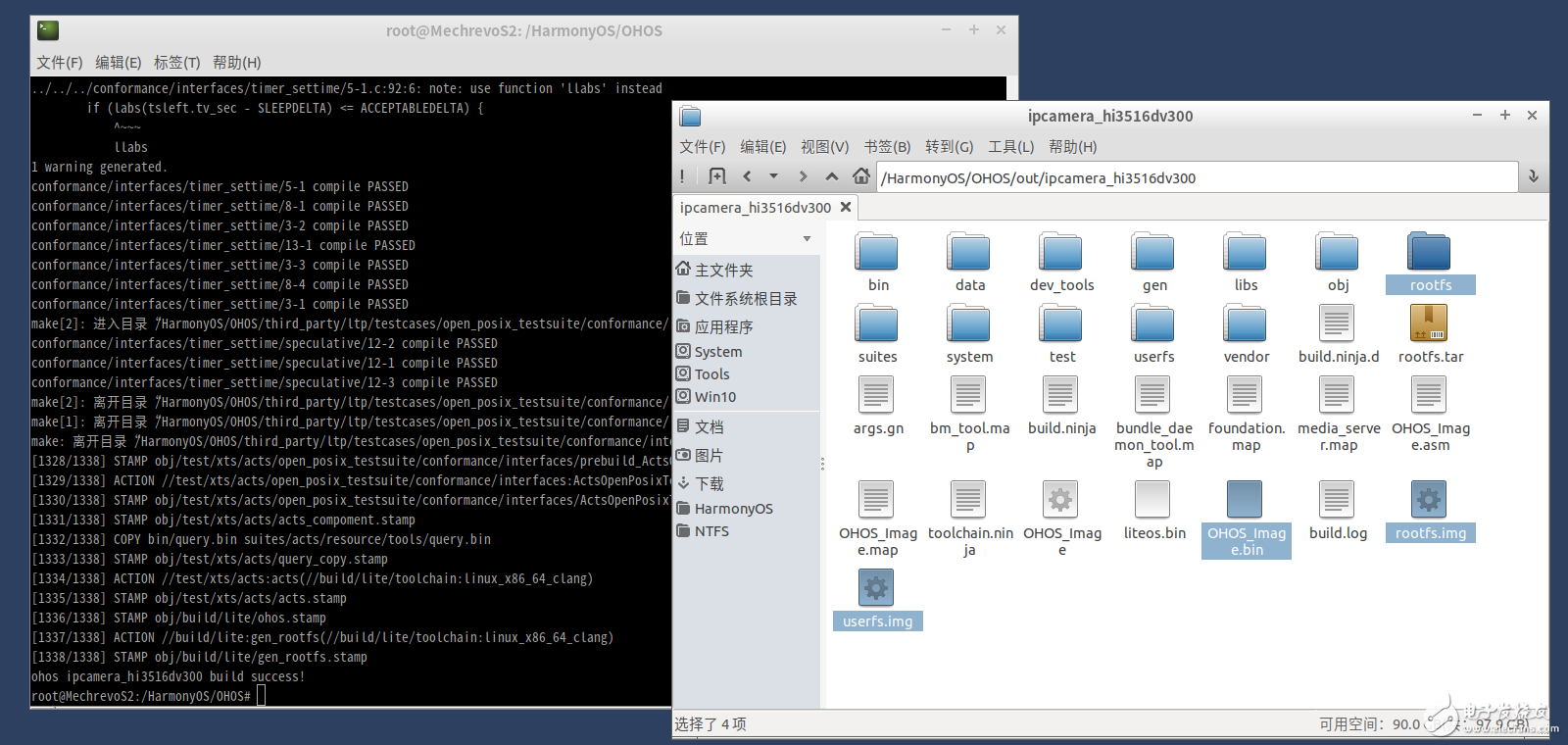Go to home folder icon
The width and height of the screenshot is (1568, 745).
(861, 176)
